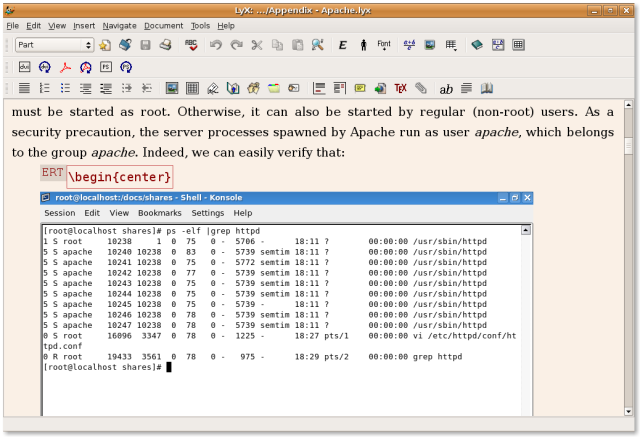
Task: Click the undo arrow icon
Action: (216, 45)
